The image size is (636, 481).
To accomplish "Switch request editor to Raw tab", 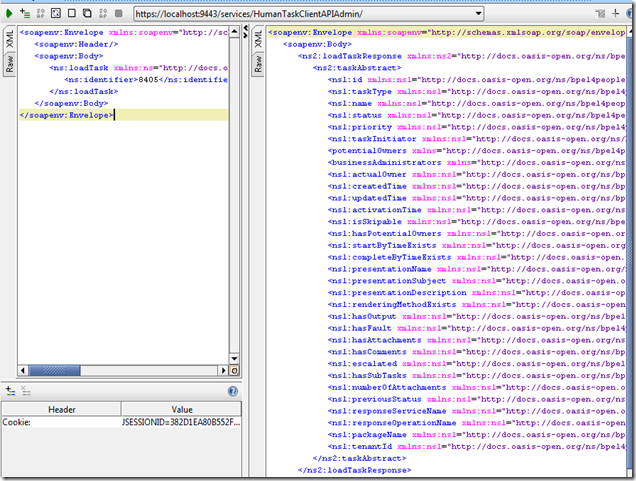I will 9,64.
